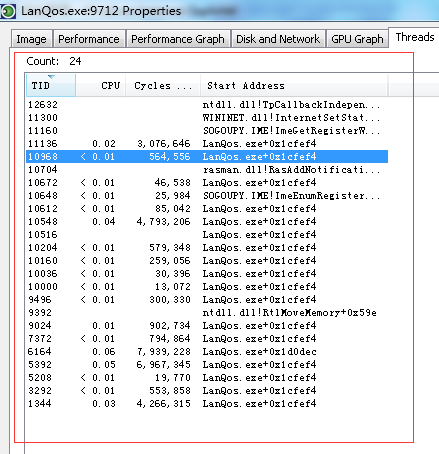Select thread row TID 12632

coord(207,105)
